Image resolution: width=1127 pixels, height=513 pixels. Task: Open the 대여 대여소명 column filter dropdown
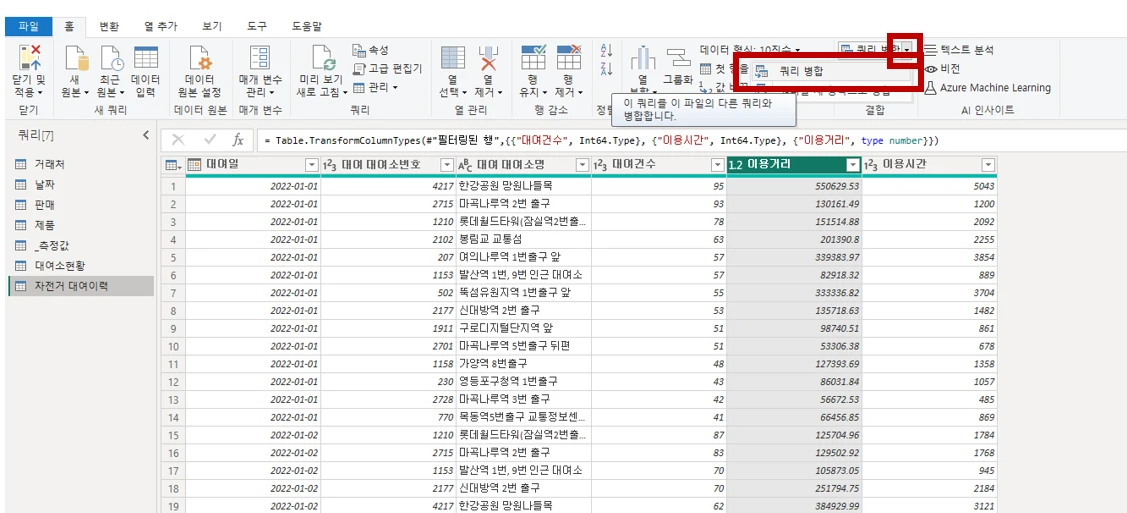click(x=582, y=165)
